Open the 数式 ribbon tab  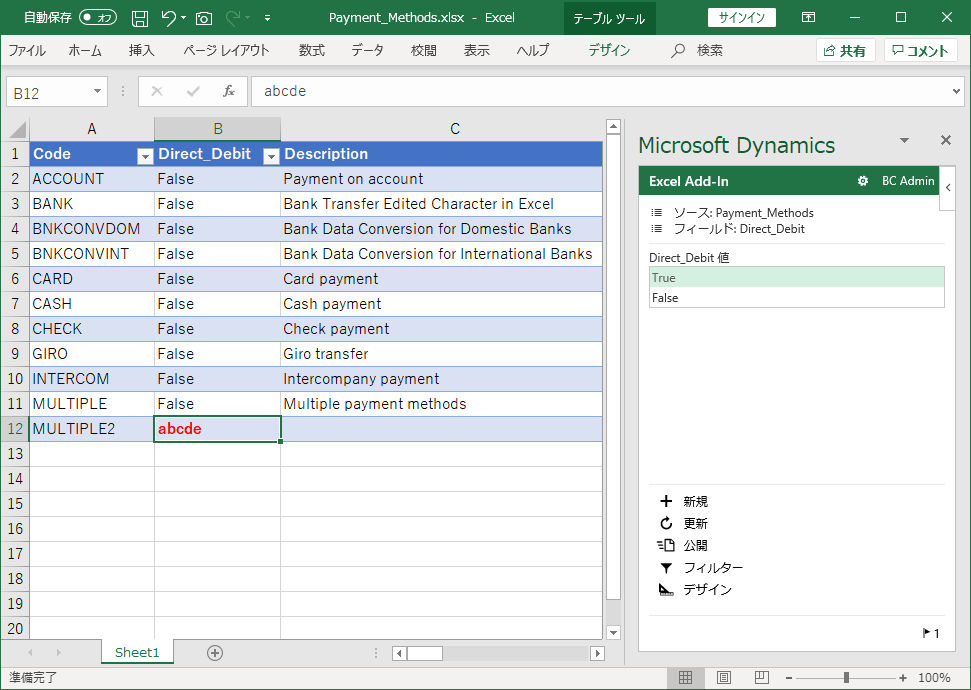click(x=311, y=51)
